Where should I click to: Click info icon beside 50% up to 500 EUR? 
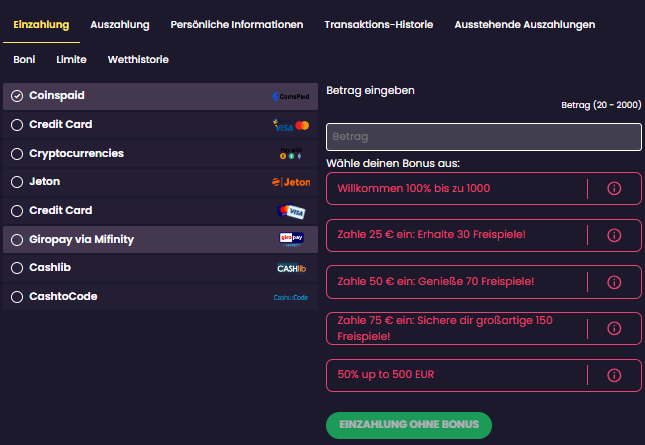click(x=614, y=375)
